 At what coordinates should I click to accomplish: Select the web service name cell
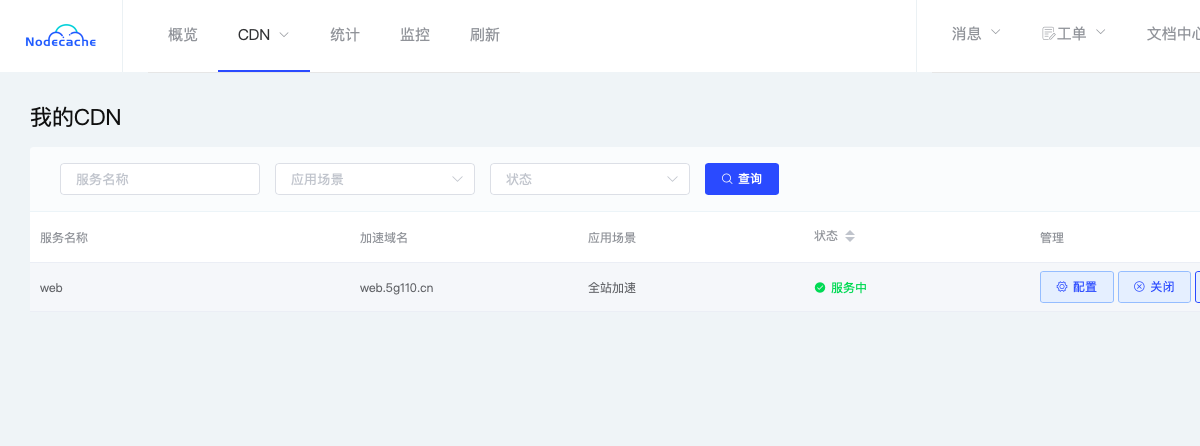(52, 288)
